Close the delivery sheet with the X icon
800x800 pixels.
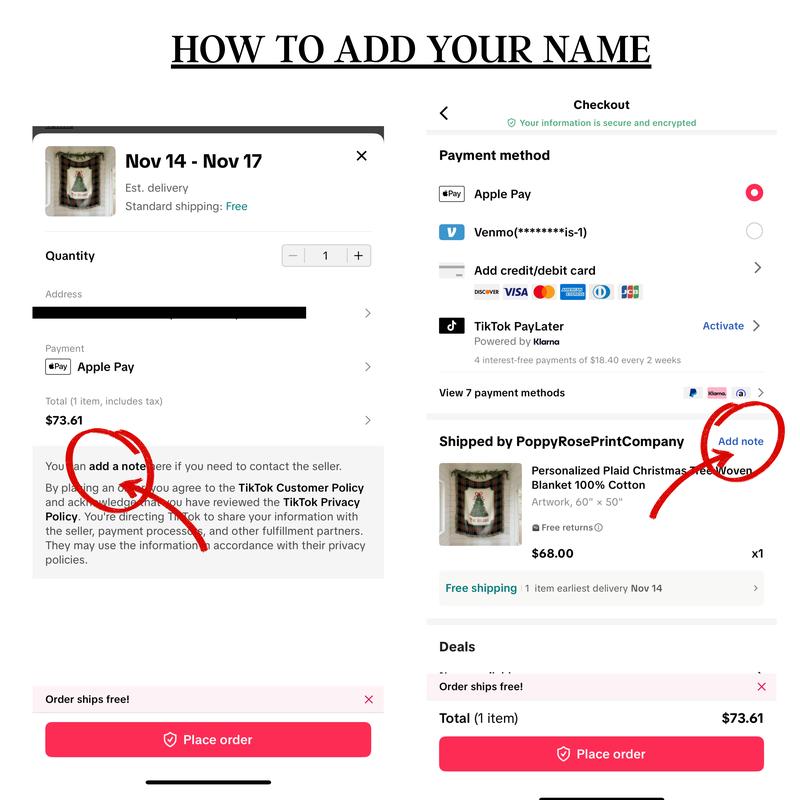361,156
